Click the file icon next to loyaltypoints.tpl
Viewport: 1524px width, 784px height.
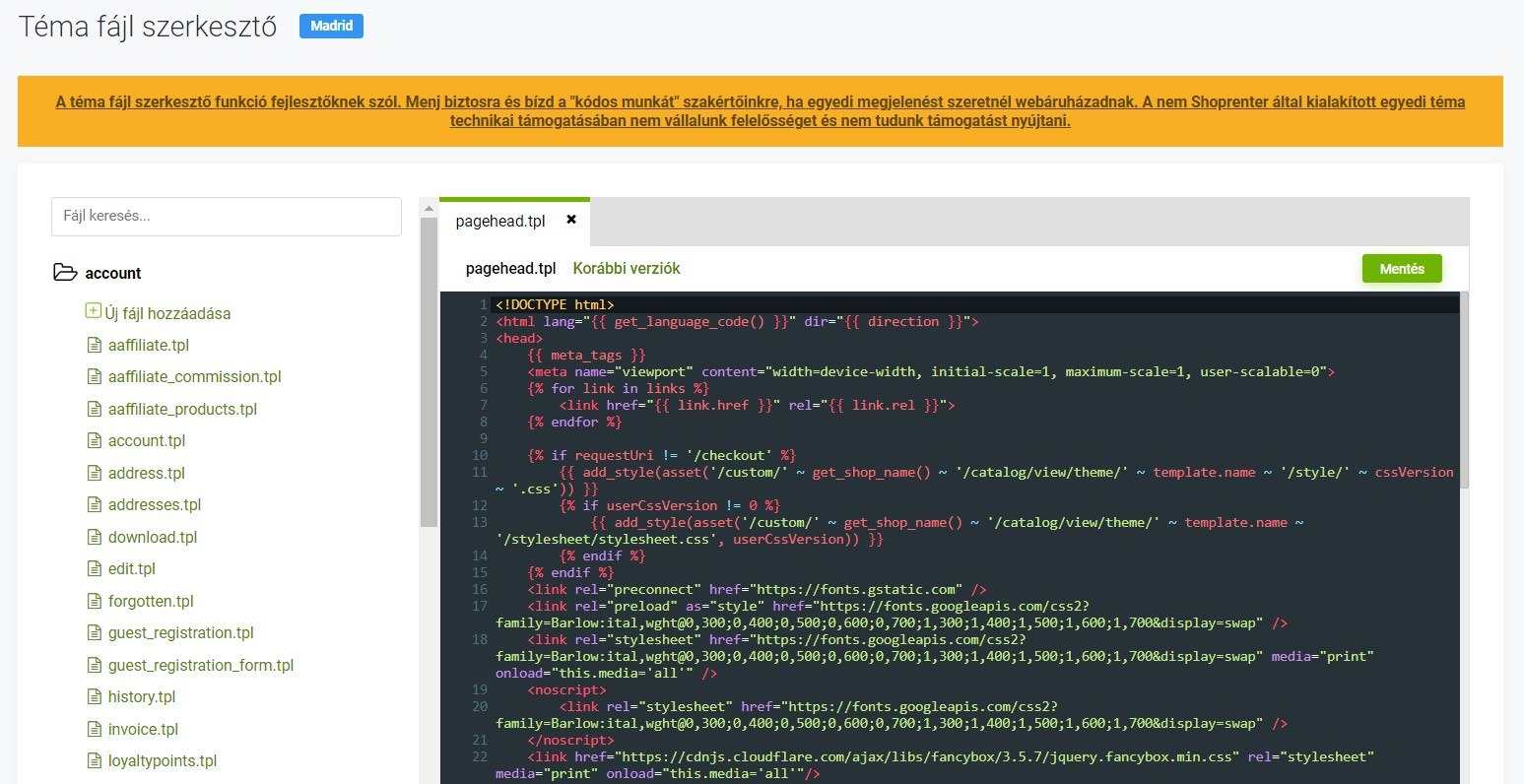(95, 760)
